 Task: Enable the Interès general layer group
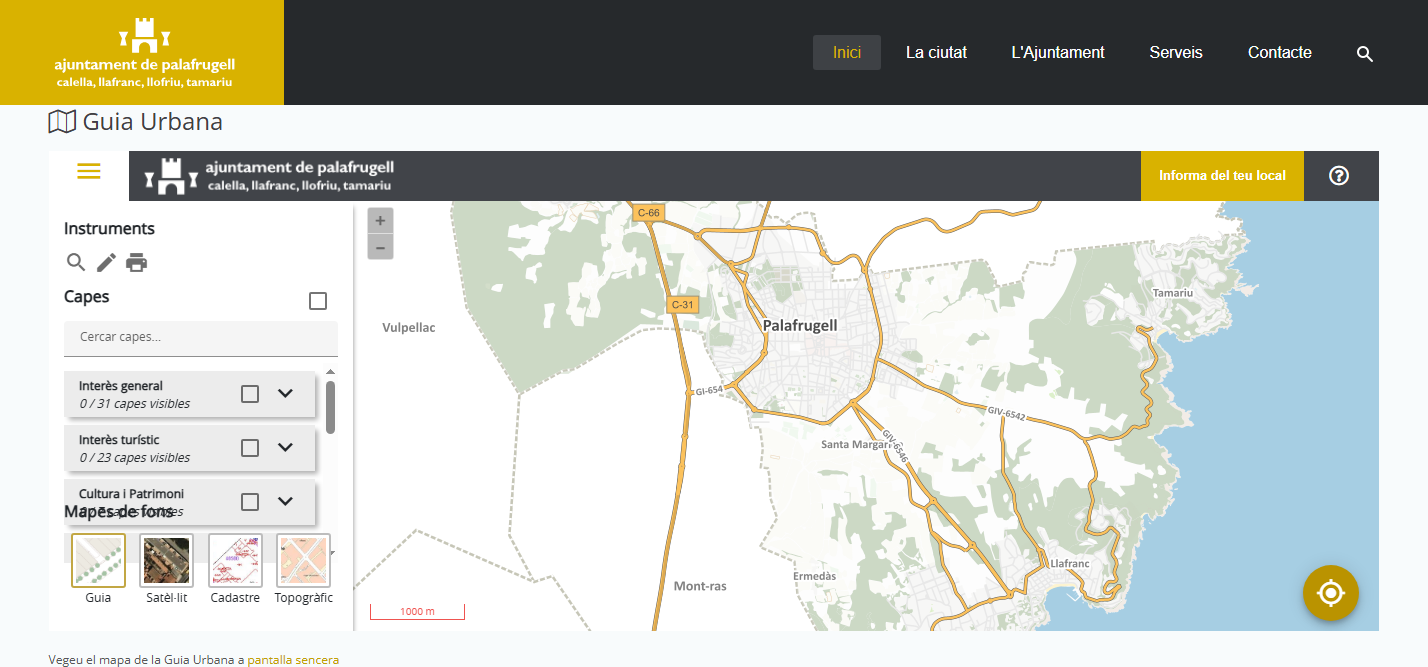point(250,394)
